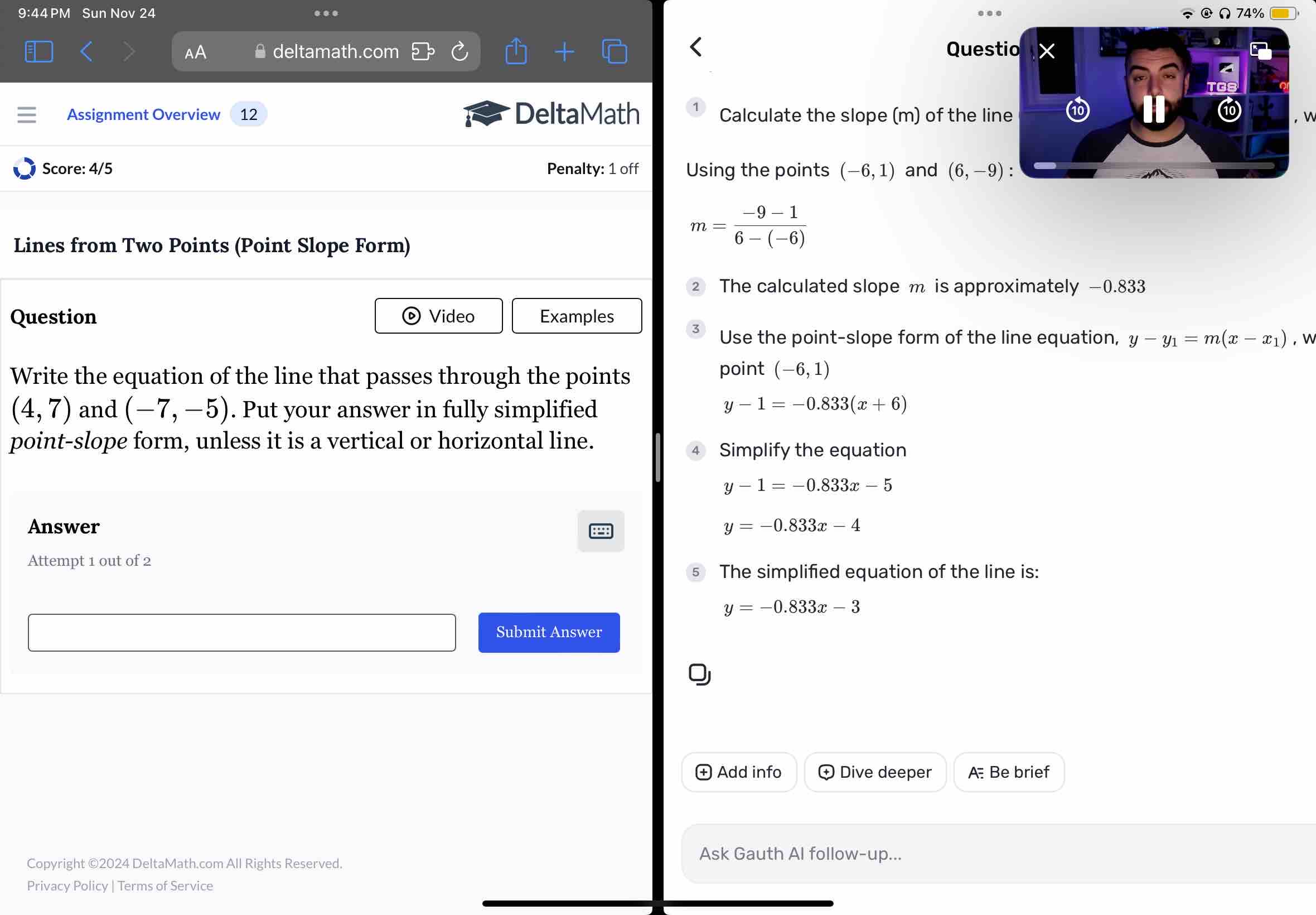Click the Score: 4/5 text
Screen dimensions: 1316x915
78,168
